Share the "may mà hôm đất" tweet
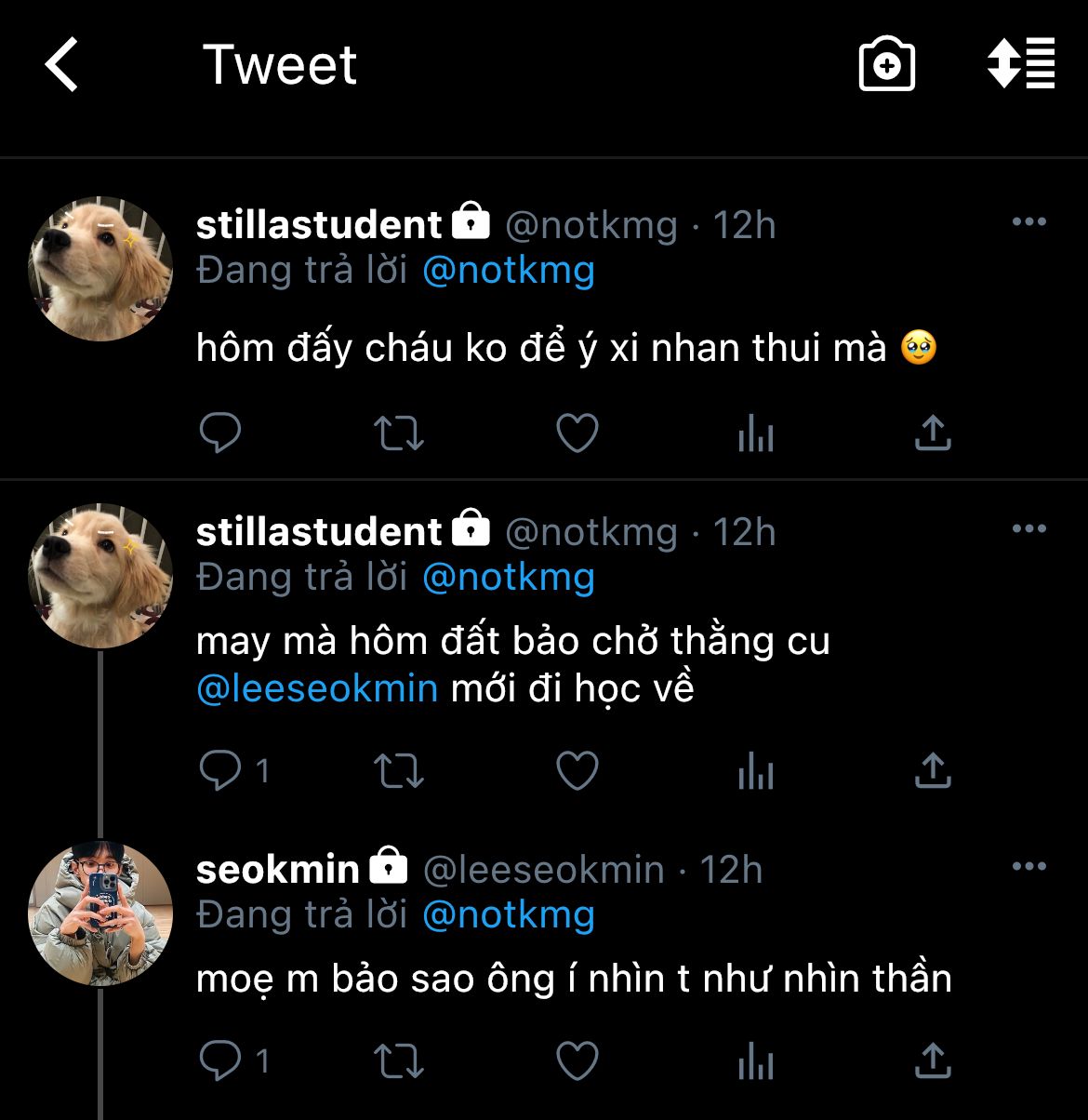1088x1120 pixels. [x=933, y=771]
